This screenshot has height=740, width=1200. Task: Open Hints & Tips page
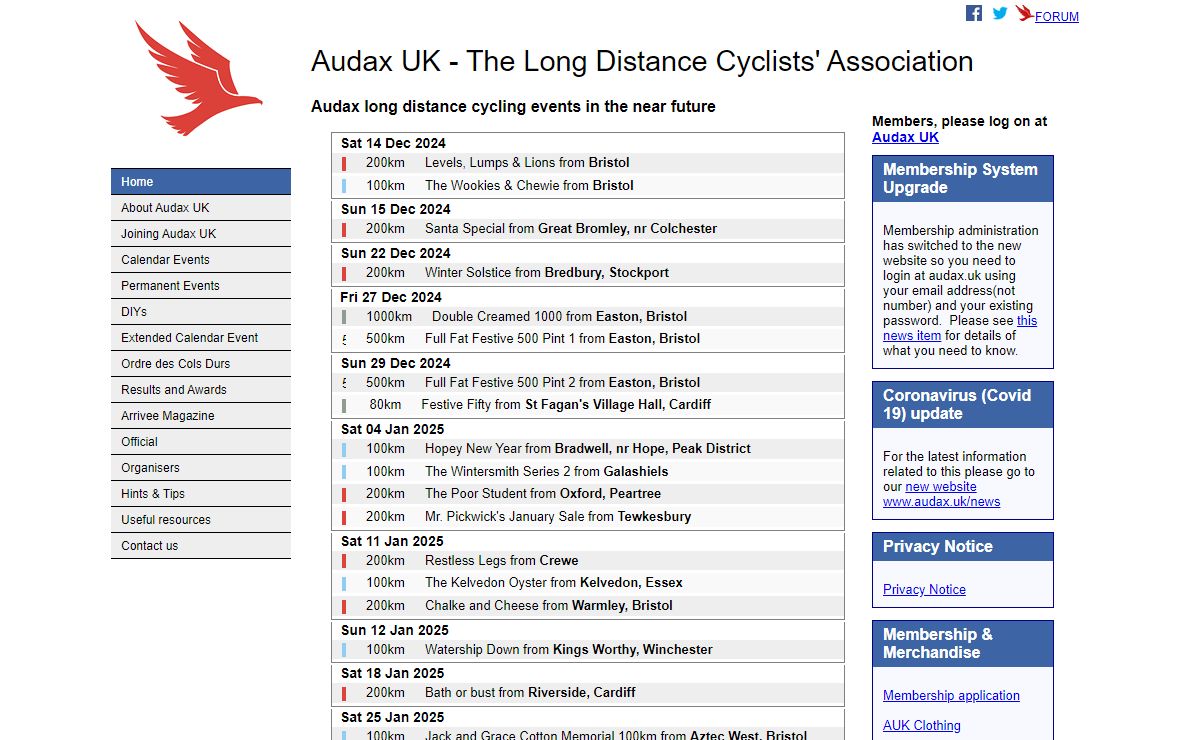[x=201, y=494]
